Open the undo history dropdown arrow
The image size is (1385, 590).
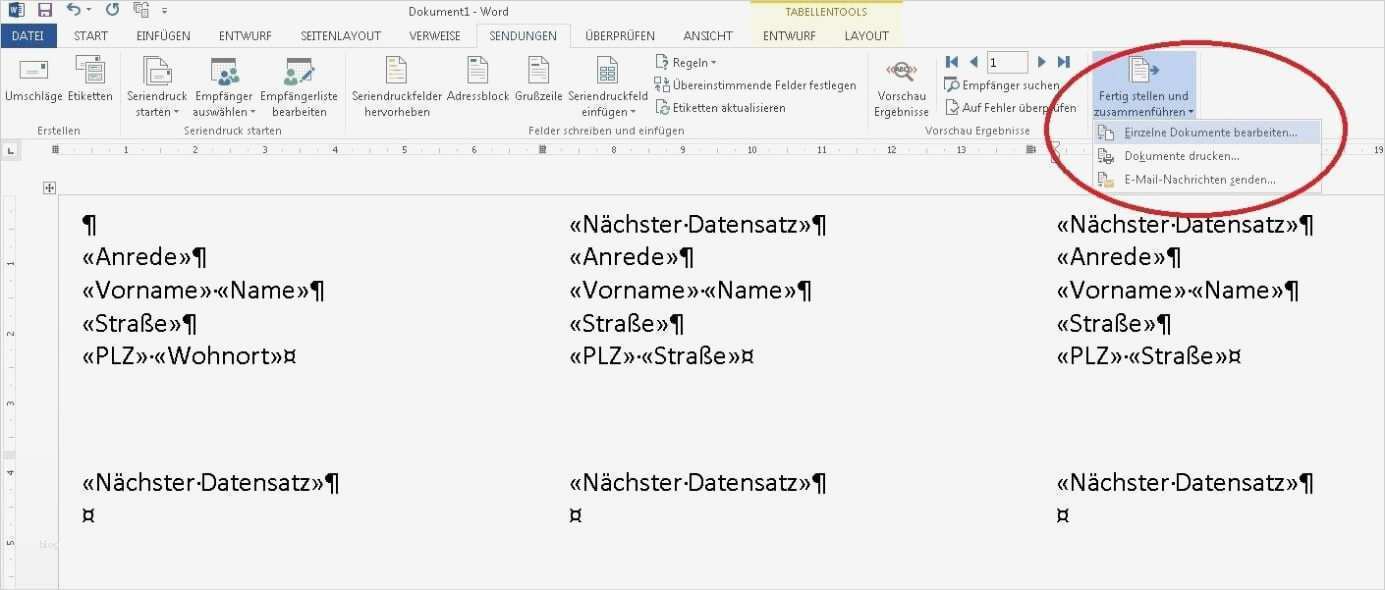click(89, 11)
